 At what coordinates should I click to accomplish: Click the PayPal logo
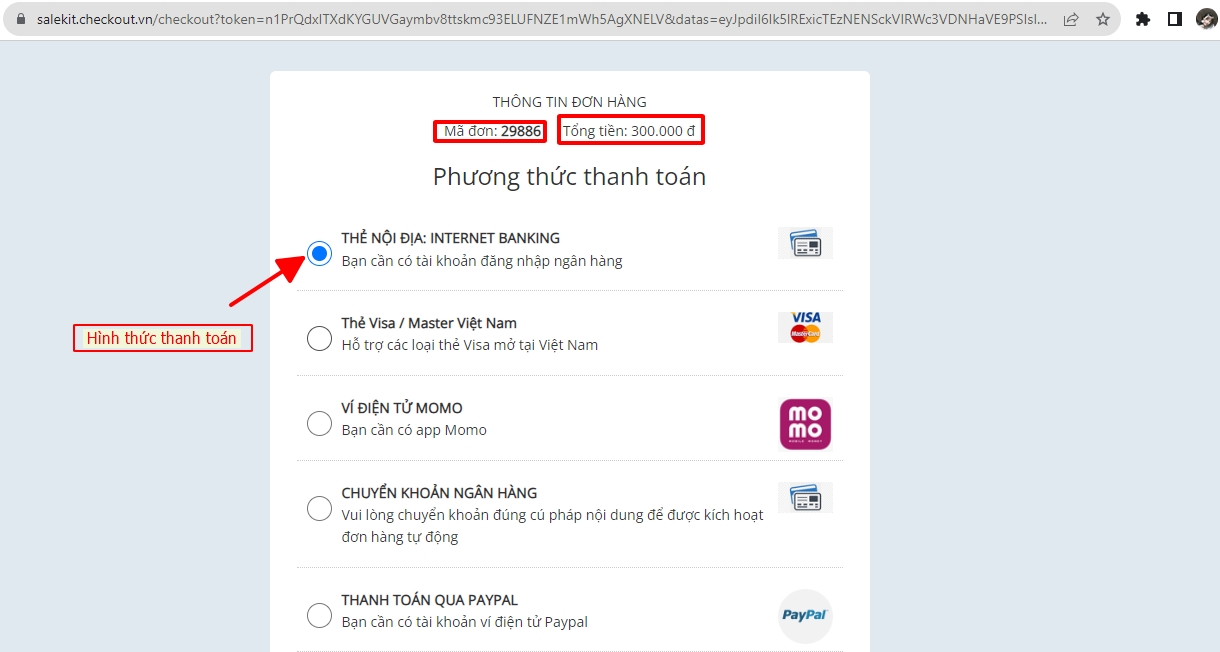tap(805, 615)
